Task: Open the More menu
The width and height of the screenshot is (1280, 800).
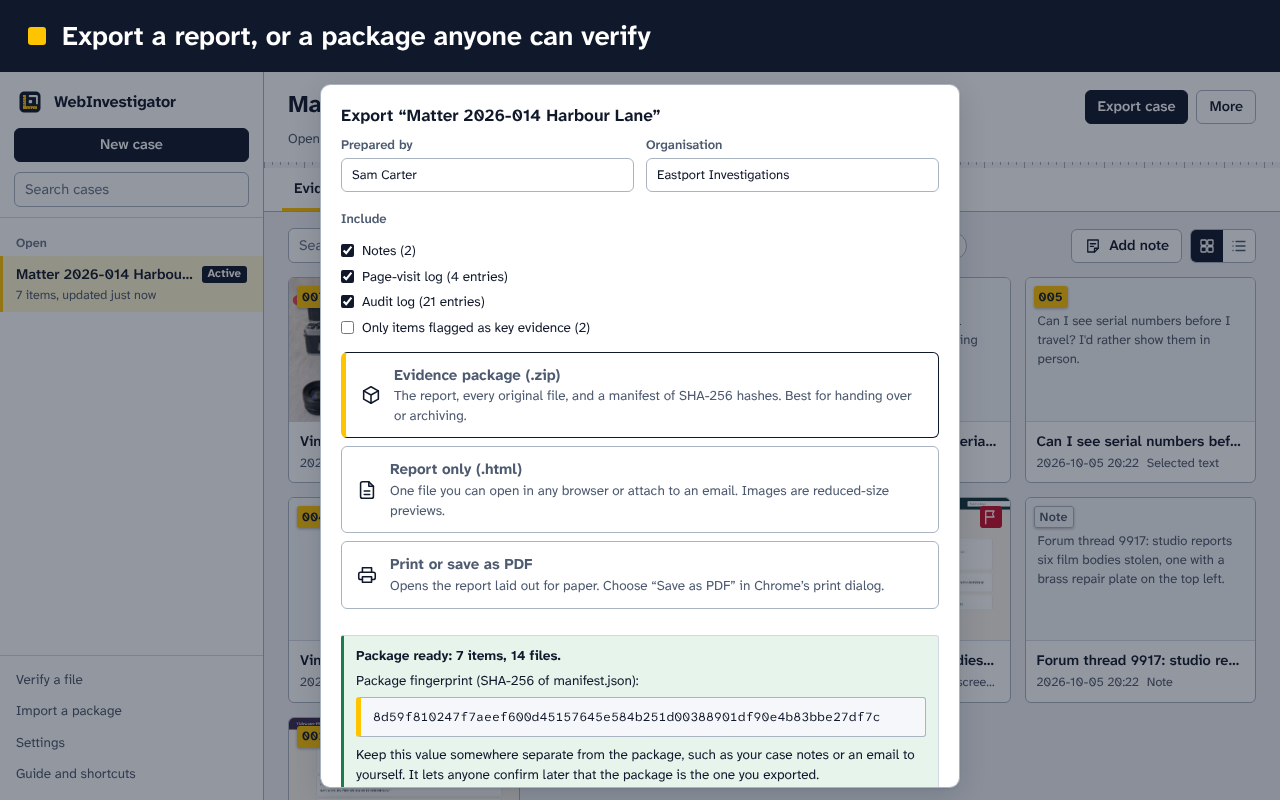Action: tap(1226, 107)
